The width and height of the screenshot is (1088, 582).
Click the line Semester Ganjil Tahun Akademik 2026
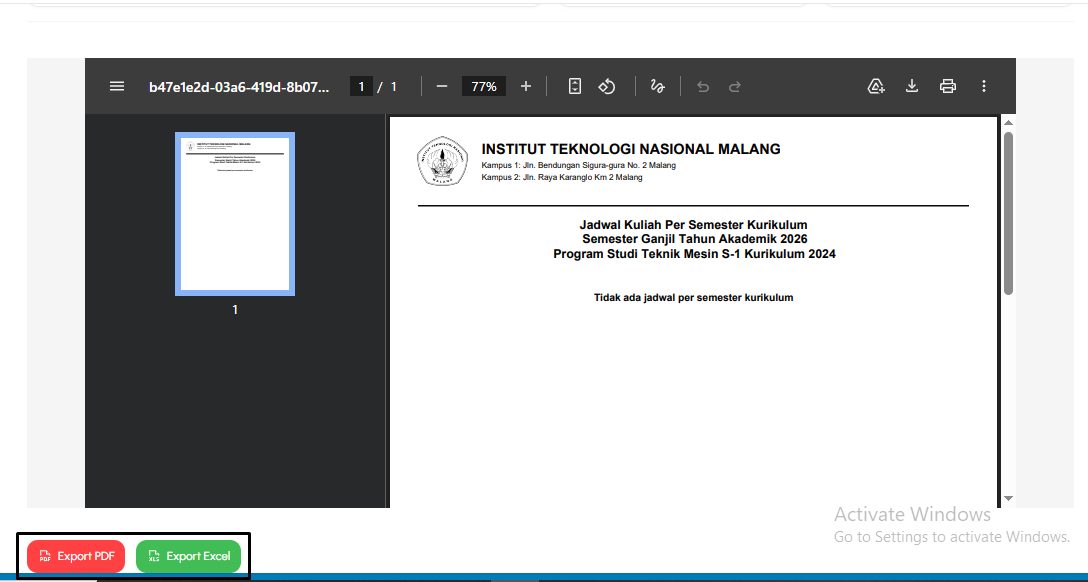695,239
